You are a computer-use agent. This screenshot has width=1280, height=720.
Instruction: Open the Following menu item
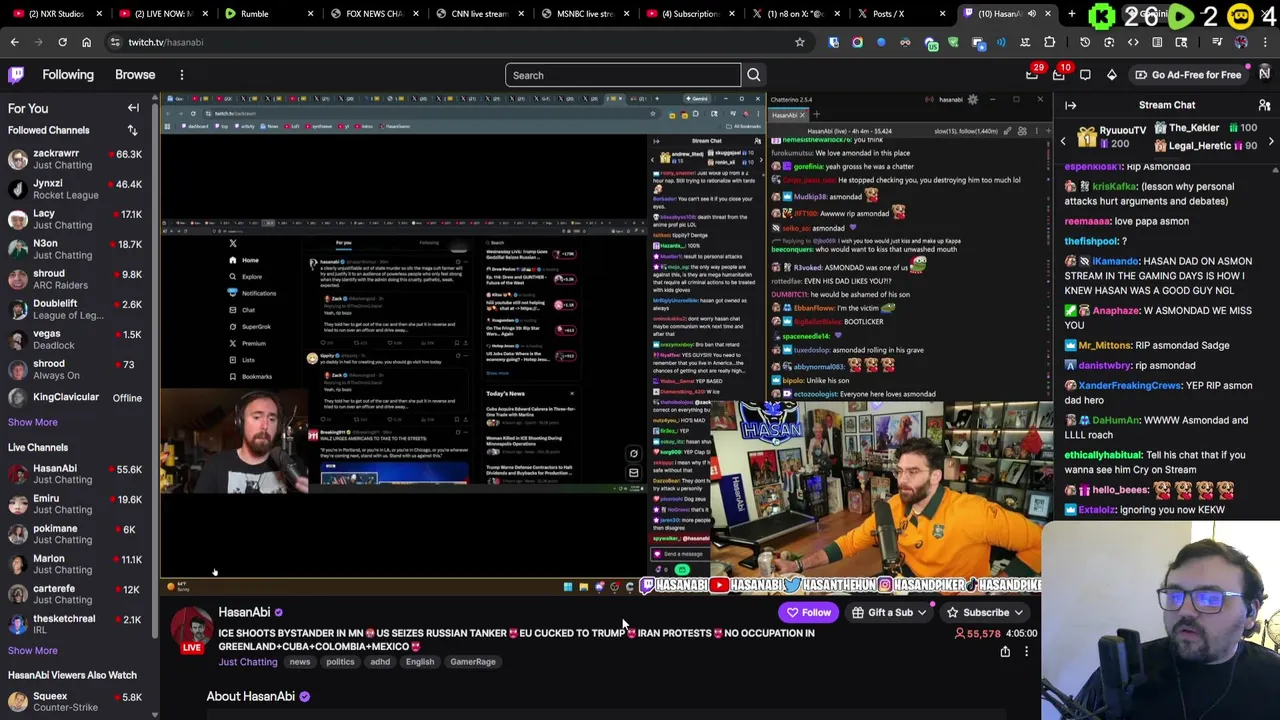click(68, 75)
